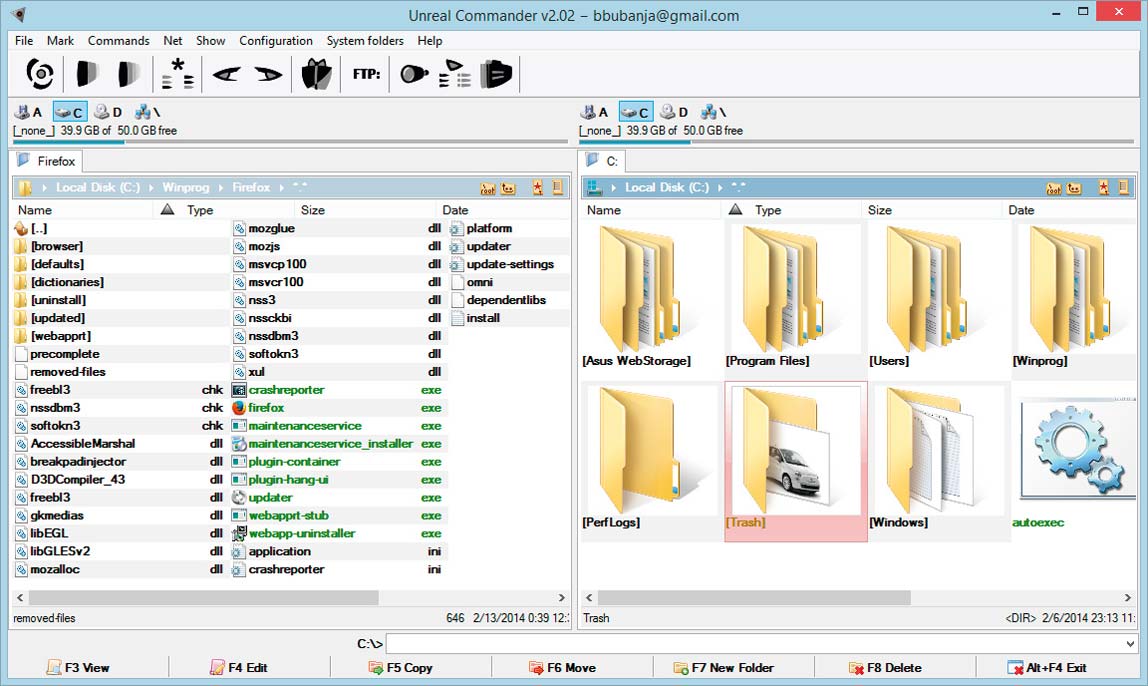Click the right panel horizontal scrollbar thumb

754,598
